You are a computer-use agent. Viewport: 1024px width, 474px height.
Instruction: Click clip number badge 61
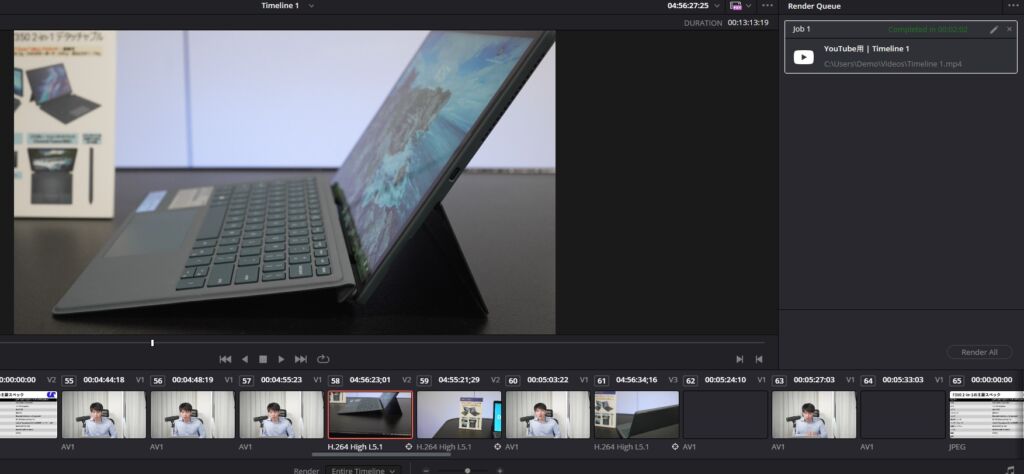[601, 381]
